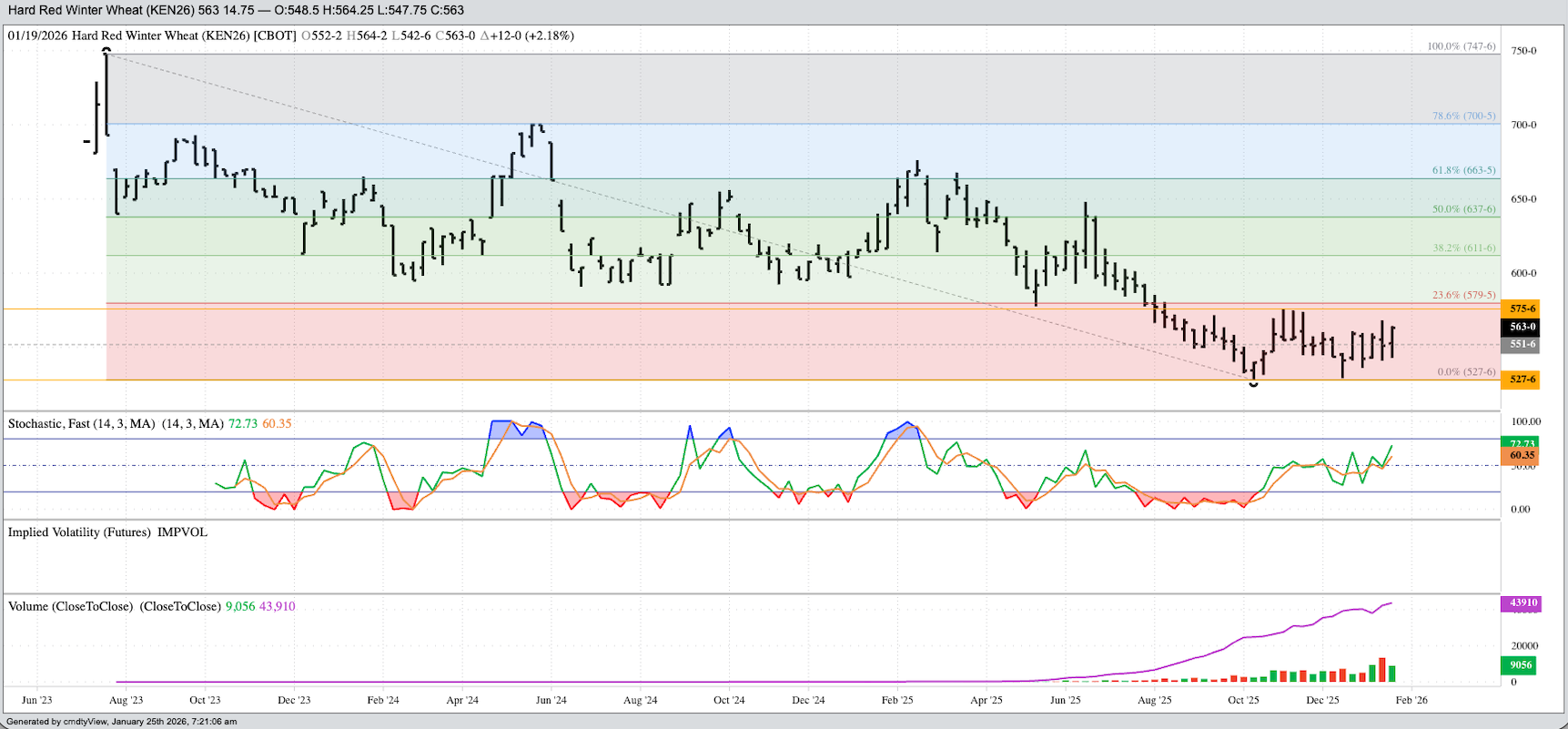This screenshot has width=1568, height=729.
Task: Click the orange 575-6 price badge
Action: pos(1521,309)
